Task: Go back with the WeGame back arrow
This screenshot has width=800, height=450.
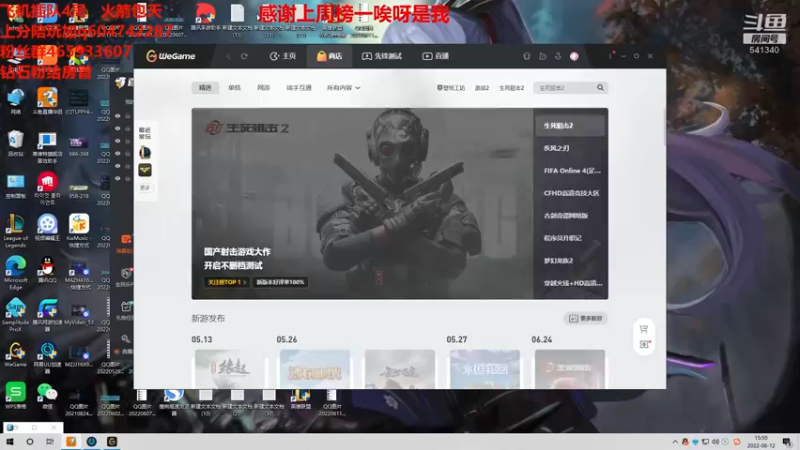Action: (229, 56)
